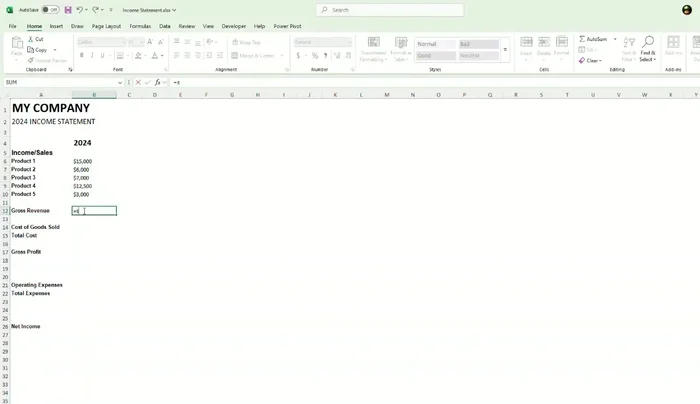
Task: Switch to the Draw tab
Action: tap(77, 26)
